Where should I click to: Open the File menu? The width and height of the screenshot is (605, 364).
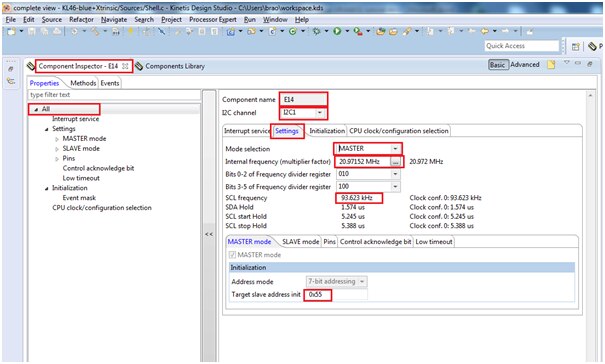point(10,19)
